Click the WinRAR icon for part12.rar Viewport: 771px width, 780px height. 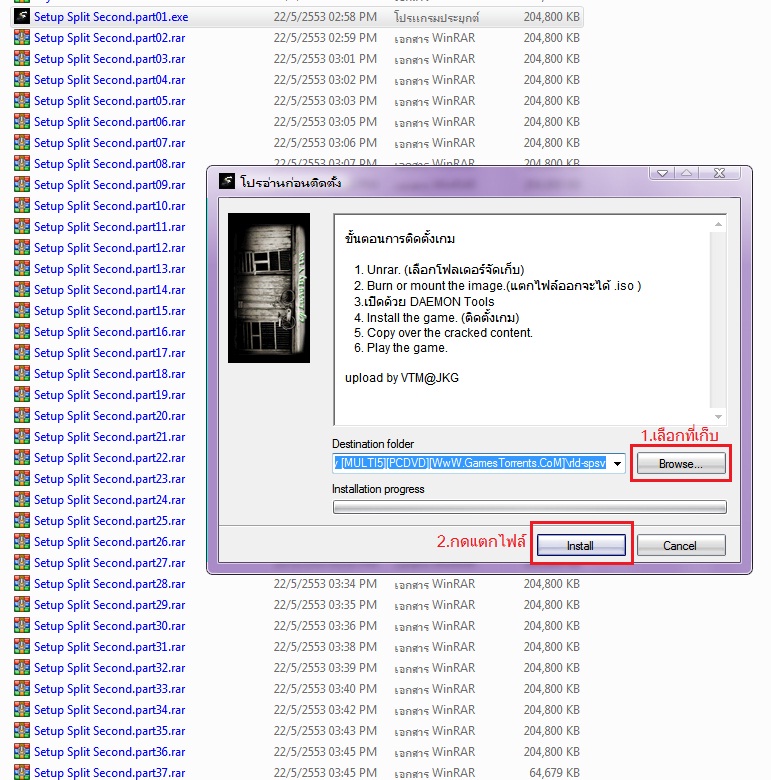21,247
